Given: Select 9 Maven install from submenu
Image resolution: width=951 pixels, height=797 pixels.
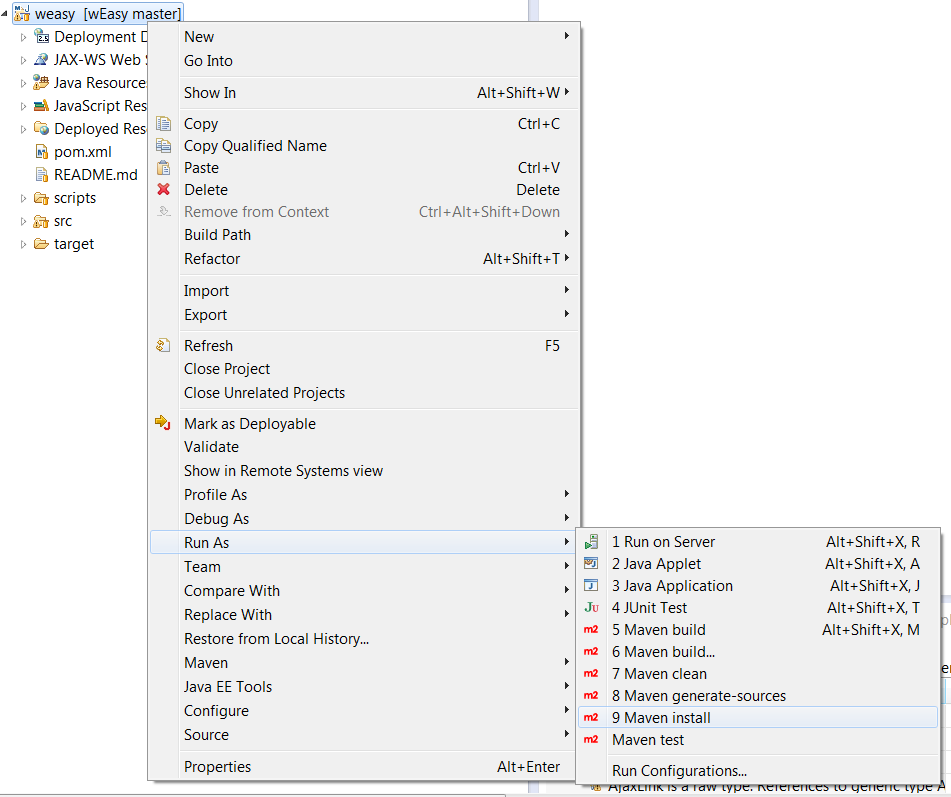Looking at the screenshot, I should point(661,718).
